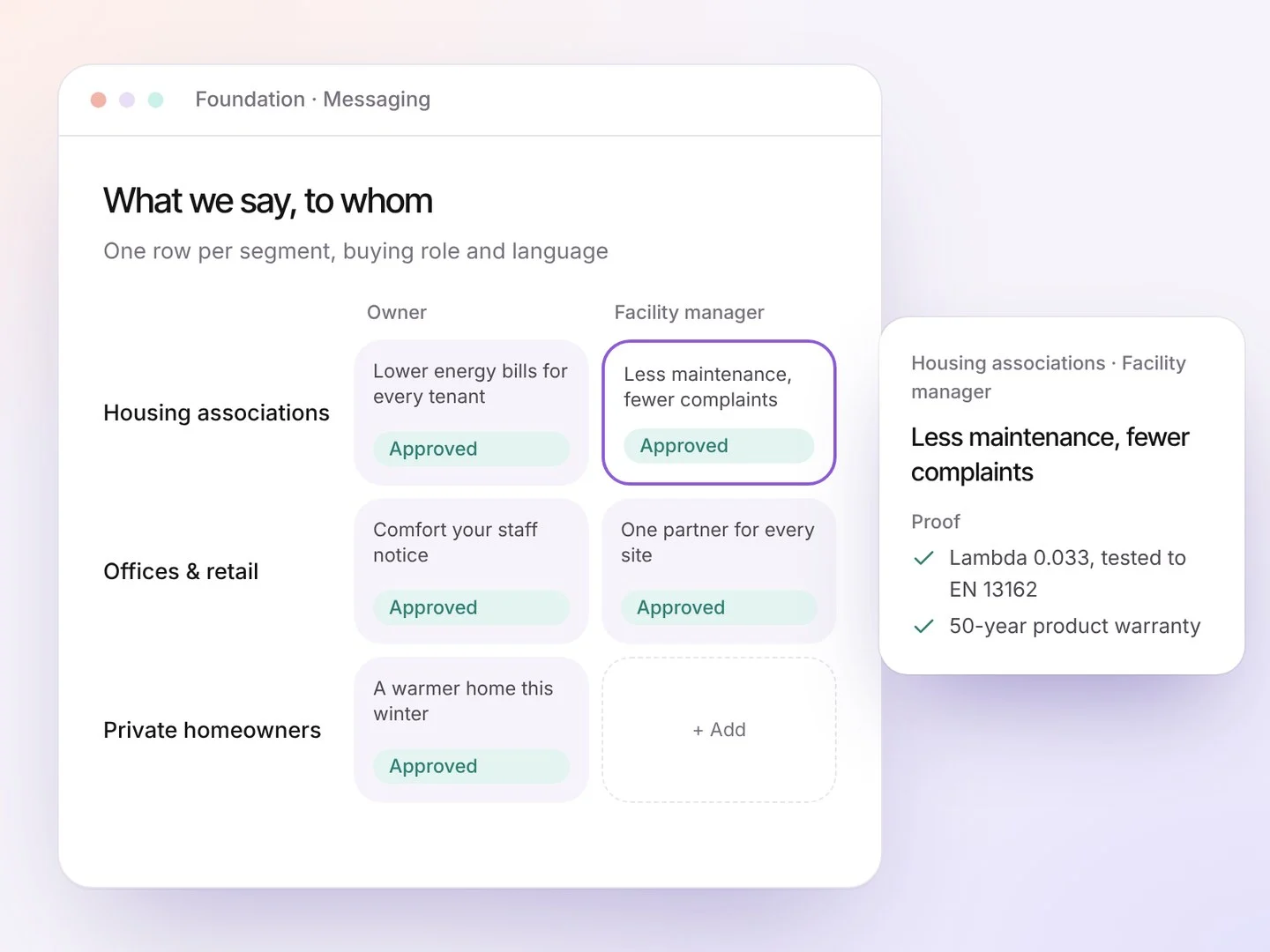
Task: Click detail panel title 'Less maintenance, fewer complaints'
Action: click(1050, 455)
